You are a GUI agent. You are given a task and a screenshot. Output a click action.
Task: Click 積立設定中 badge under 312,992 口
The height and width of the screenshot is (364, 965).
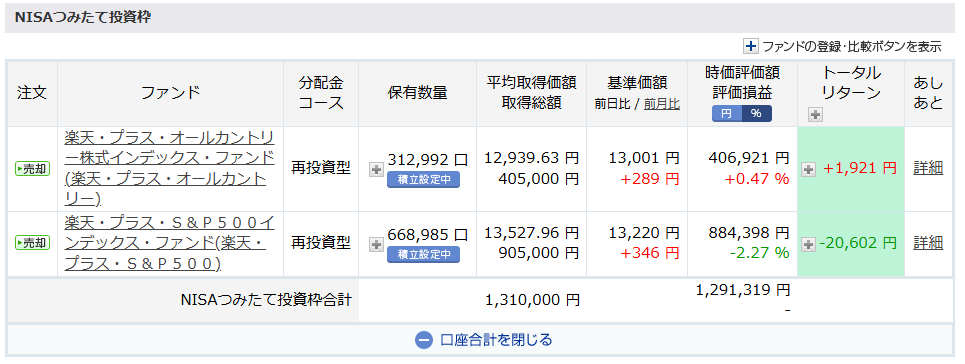tap(423, 180)
